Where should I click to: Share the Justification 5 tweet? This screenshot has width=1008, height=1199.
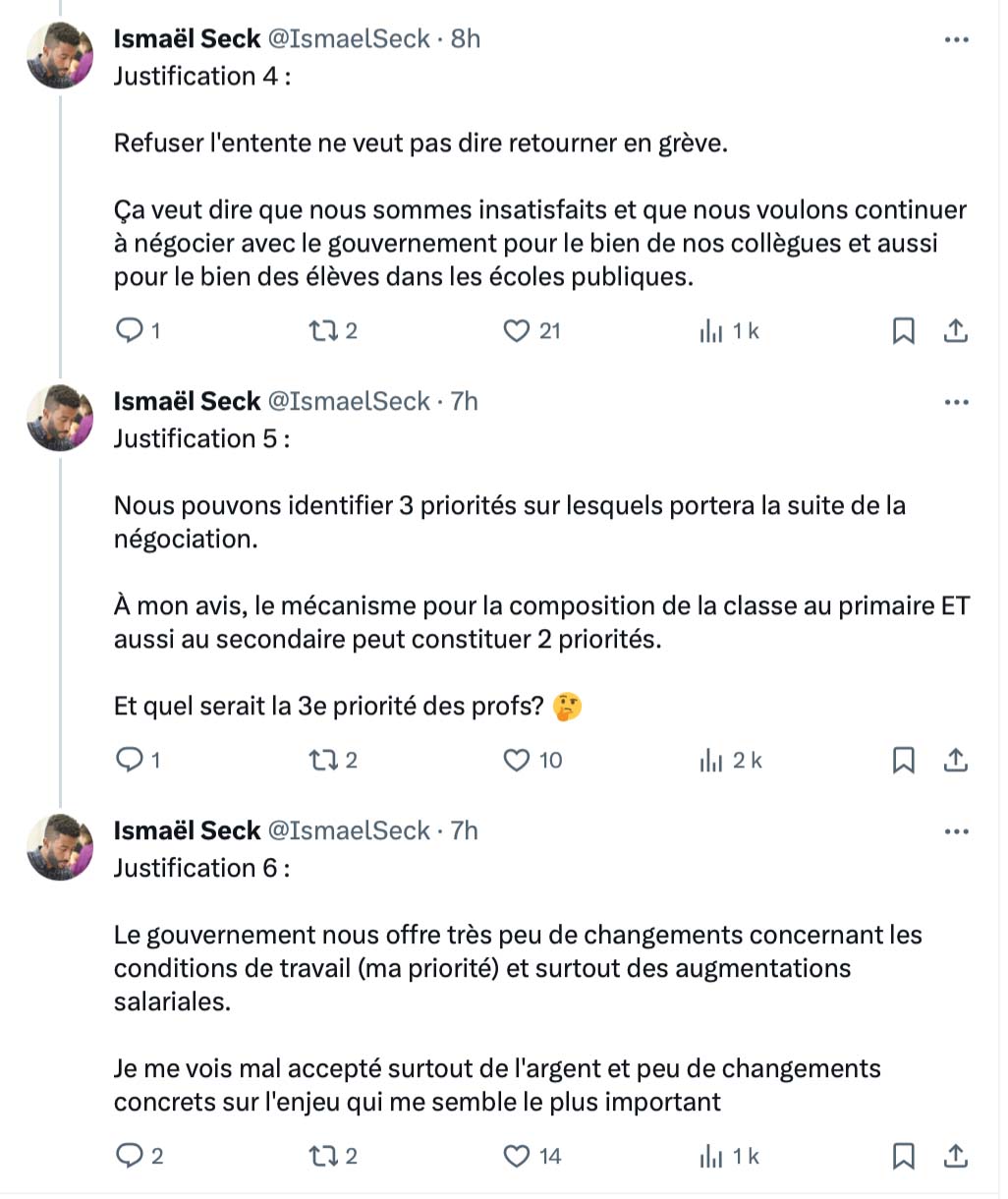pos(955,760)
